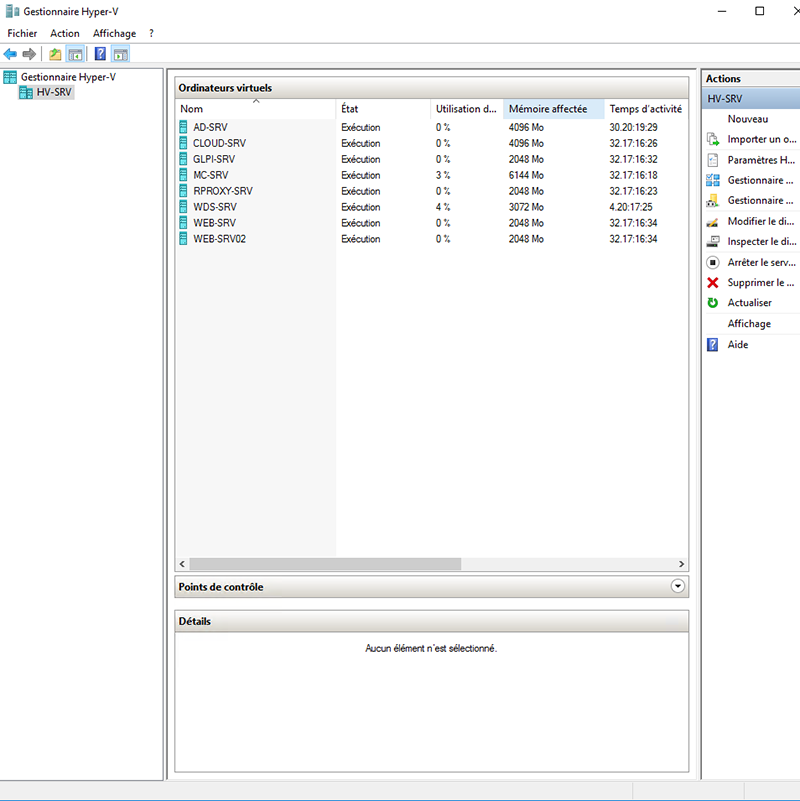Click Nouveau in the Actions pane
Image resolution: width=800 pixels, height=801 pixels.
click(747, 119)
